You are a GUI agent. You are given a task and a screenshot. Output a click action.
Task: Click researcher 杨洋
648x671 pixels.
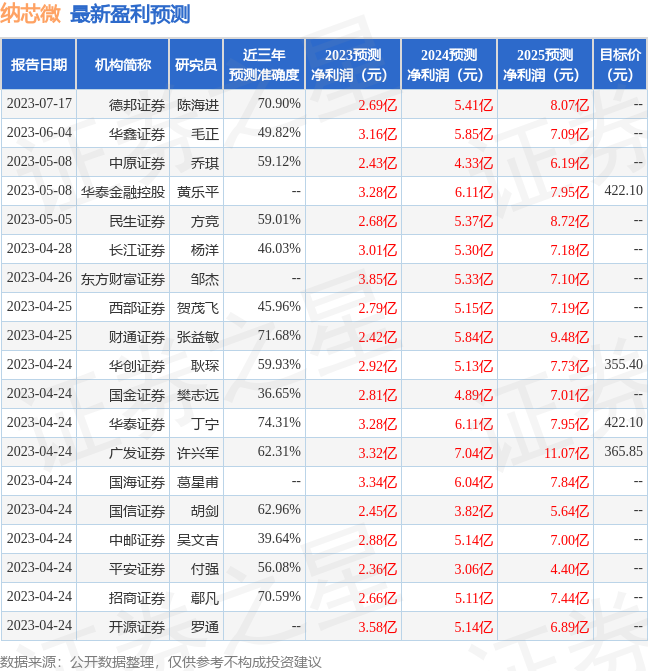point(205,250)
